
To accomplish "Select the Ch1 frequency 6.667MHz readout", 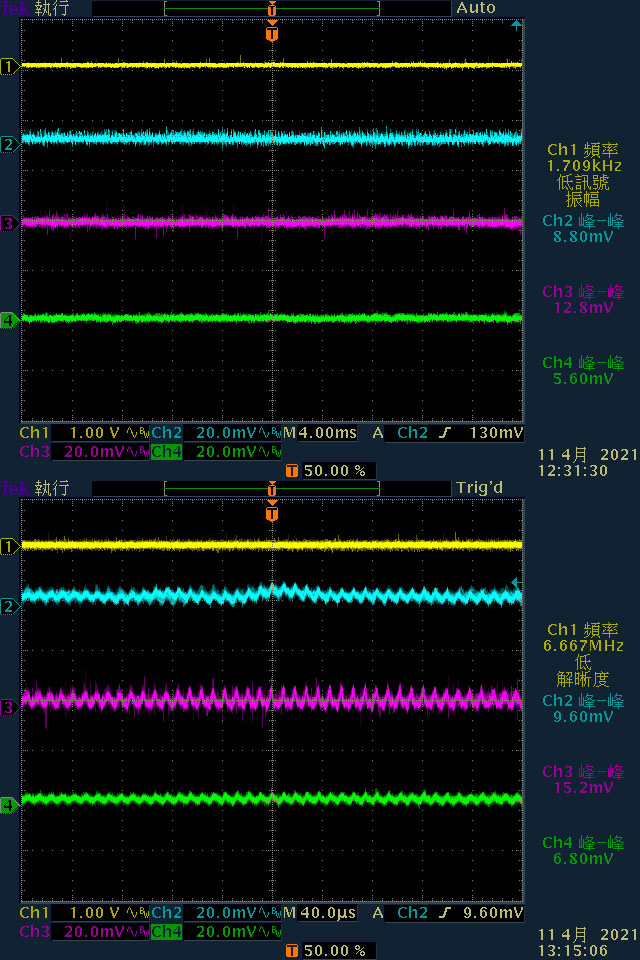I will 584,638.
